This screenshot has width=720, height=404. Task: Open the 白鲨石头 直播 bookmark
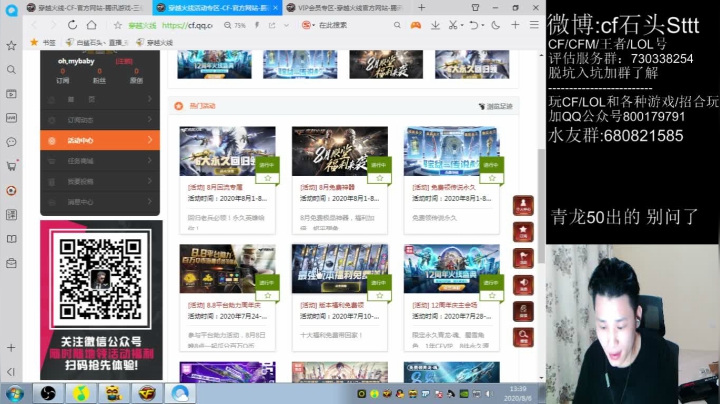[x=97, y=43]
